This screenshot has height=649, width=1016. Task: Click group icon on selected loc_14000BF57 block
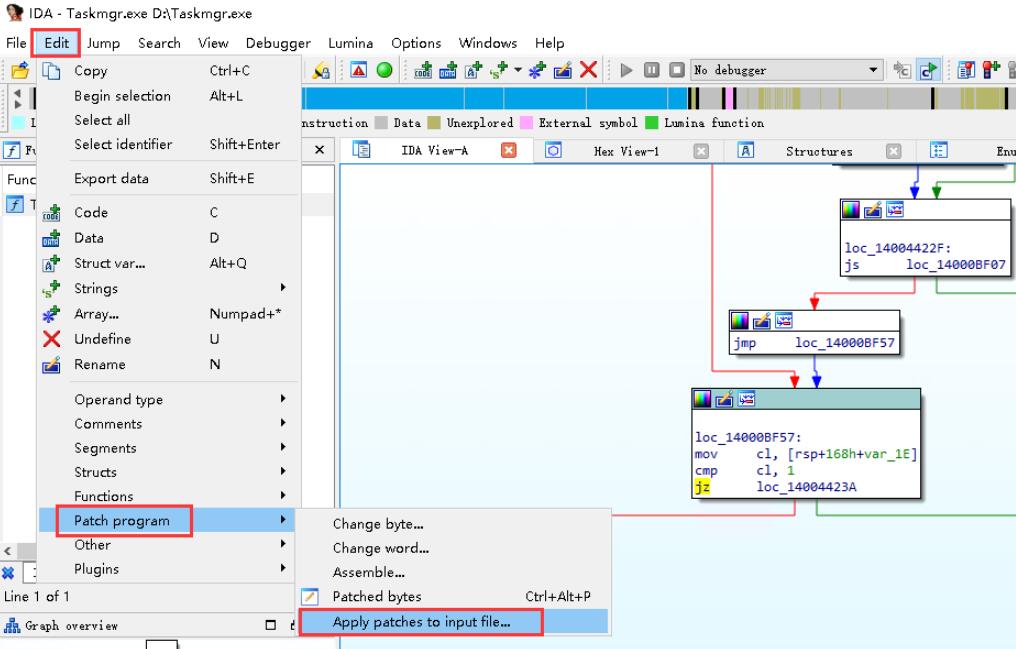click(746, 399)
